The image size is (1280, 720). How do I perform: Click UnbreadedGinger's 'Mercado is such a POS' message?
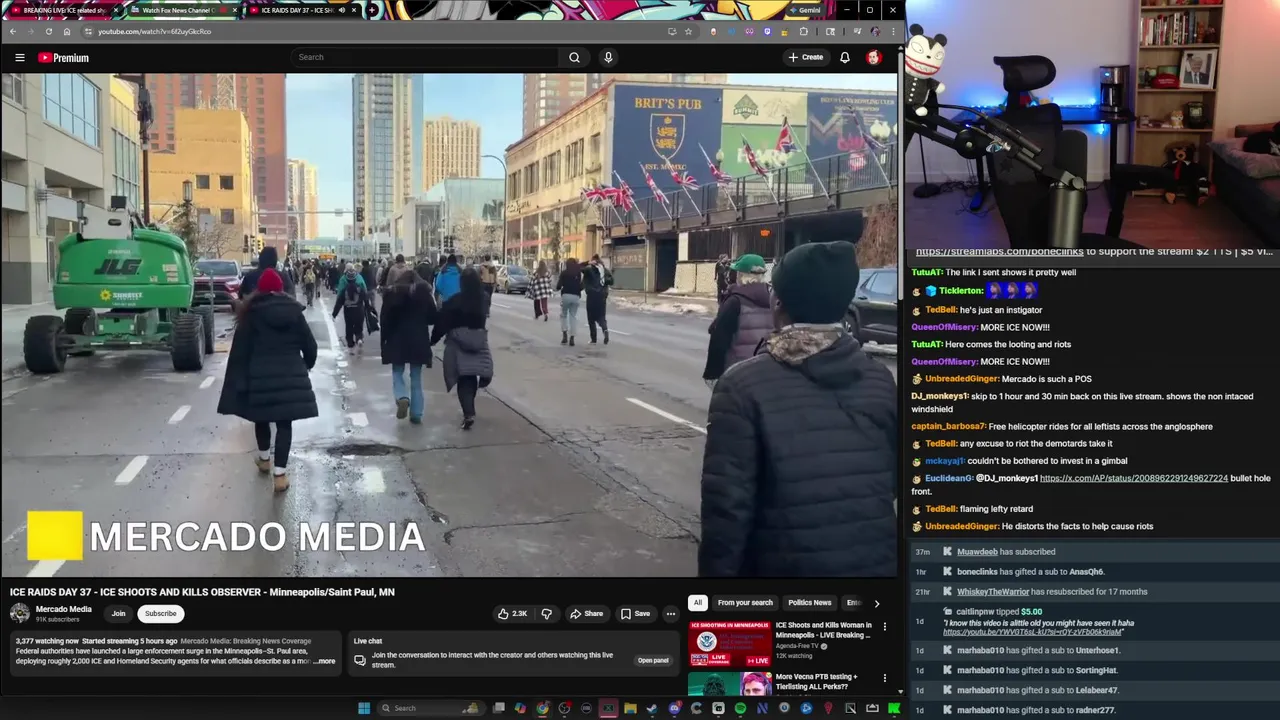1046,379
